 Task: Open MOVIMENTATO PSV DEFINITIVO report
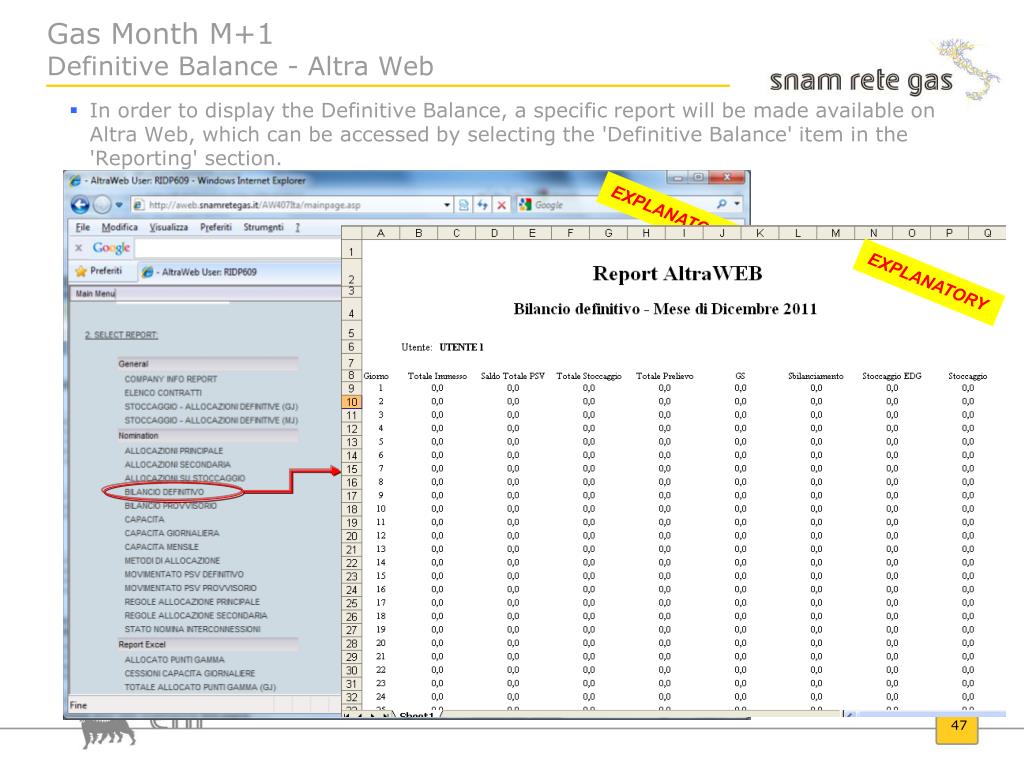[x=184, y=574]
